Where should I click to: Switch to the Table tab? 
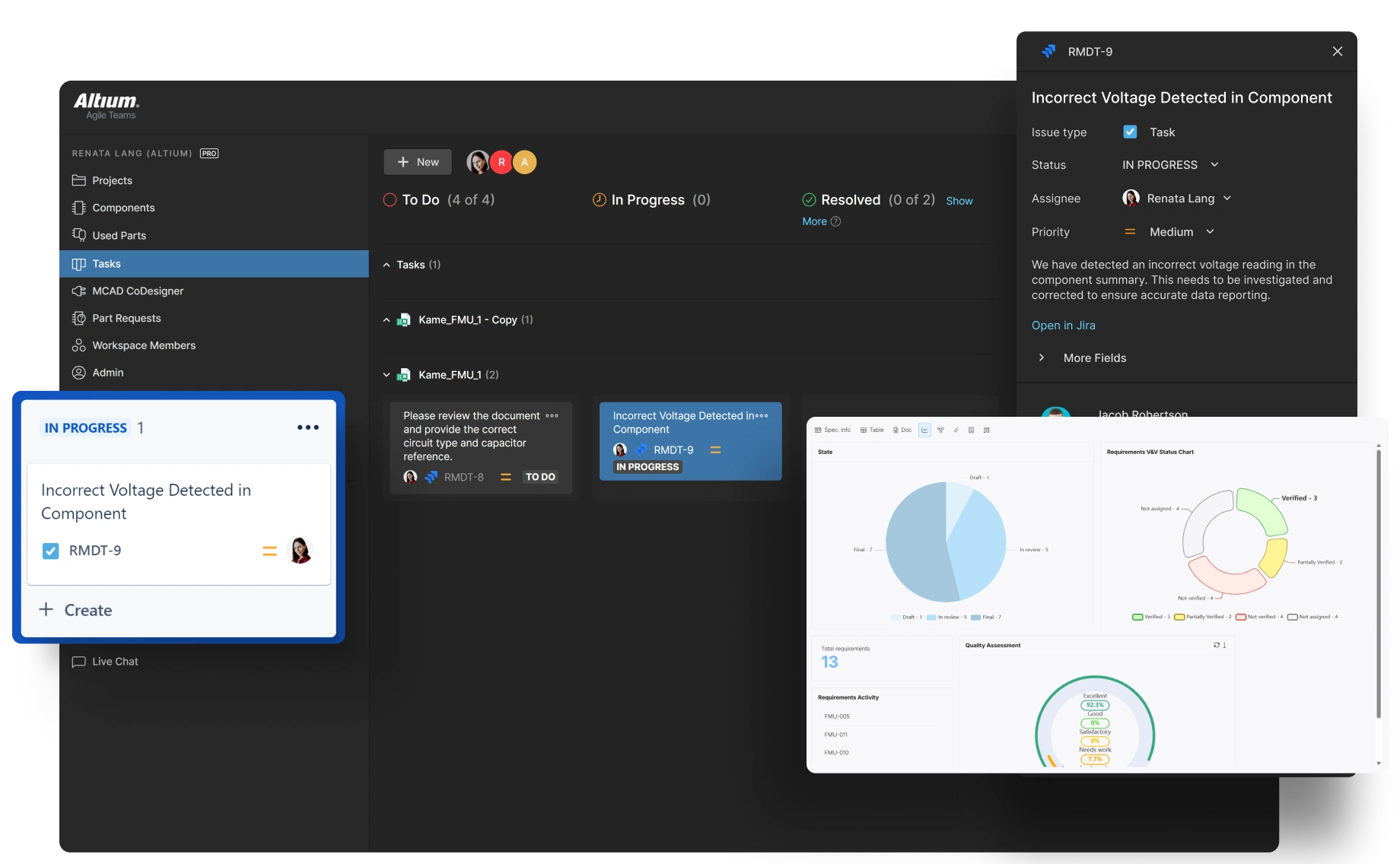tap(872, 430)
